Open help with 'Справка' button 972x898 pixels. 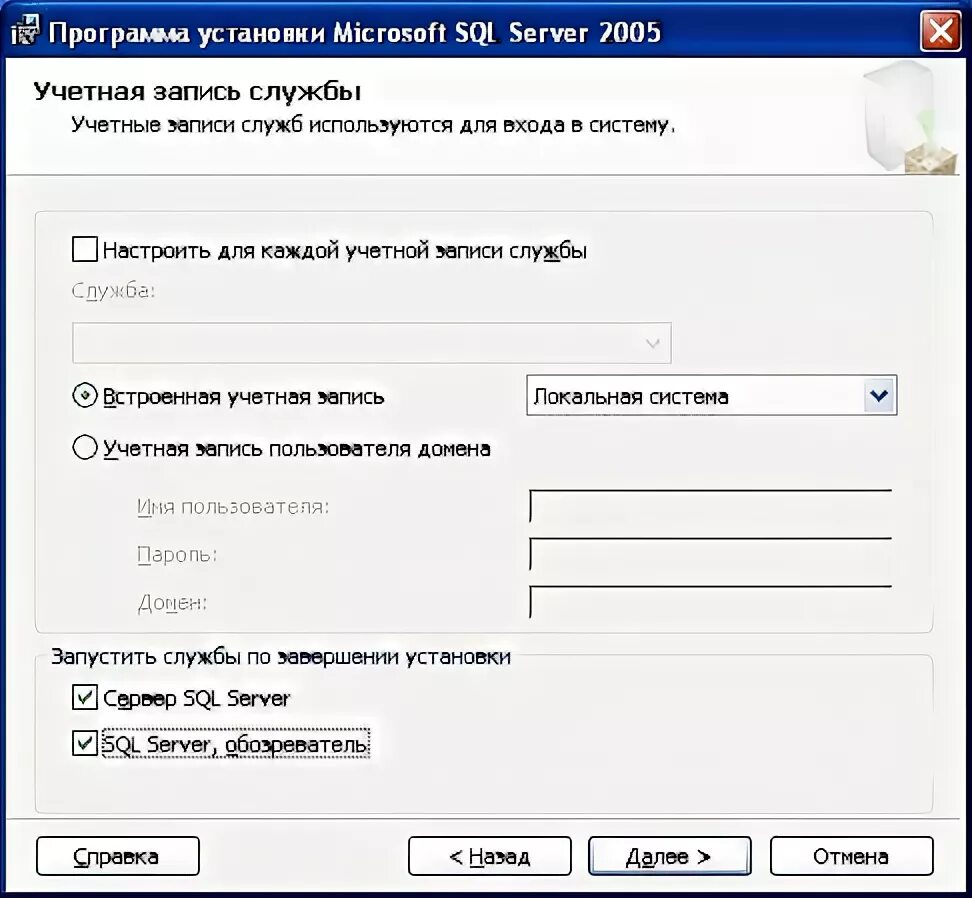[118, 856]
